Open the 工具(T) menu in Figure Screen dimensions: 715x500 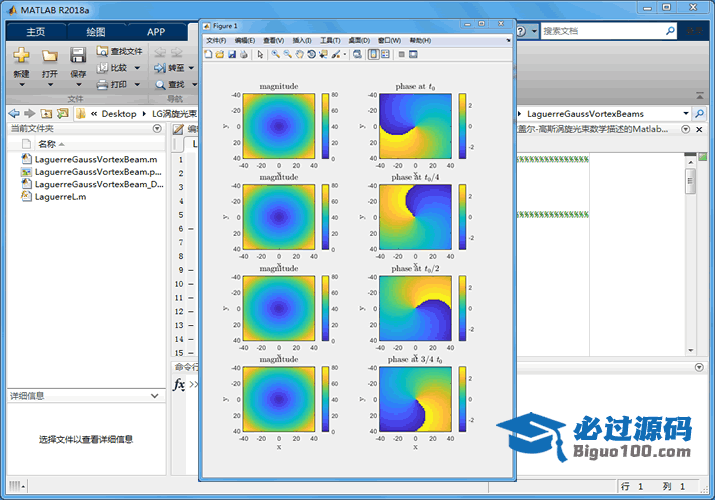tap(330, 40)
